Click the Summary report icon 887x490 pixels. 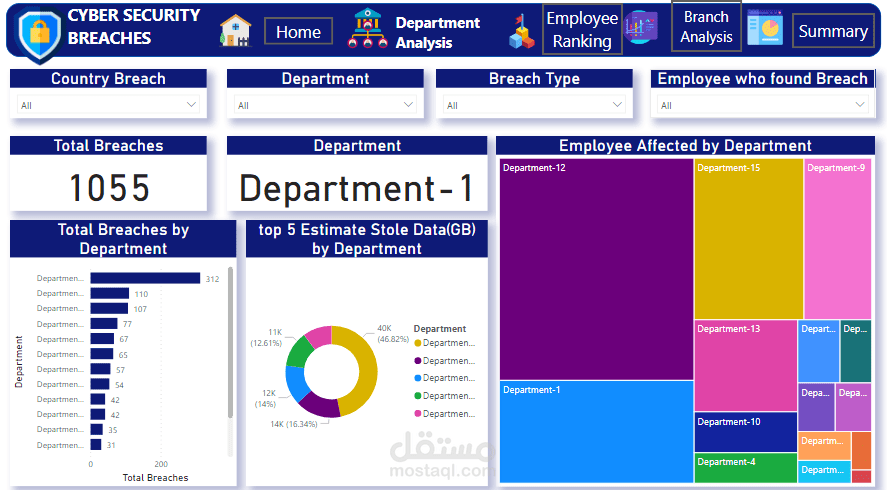tap(765, 27)
